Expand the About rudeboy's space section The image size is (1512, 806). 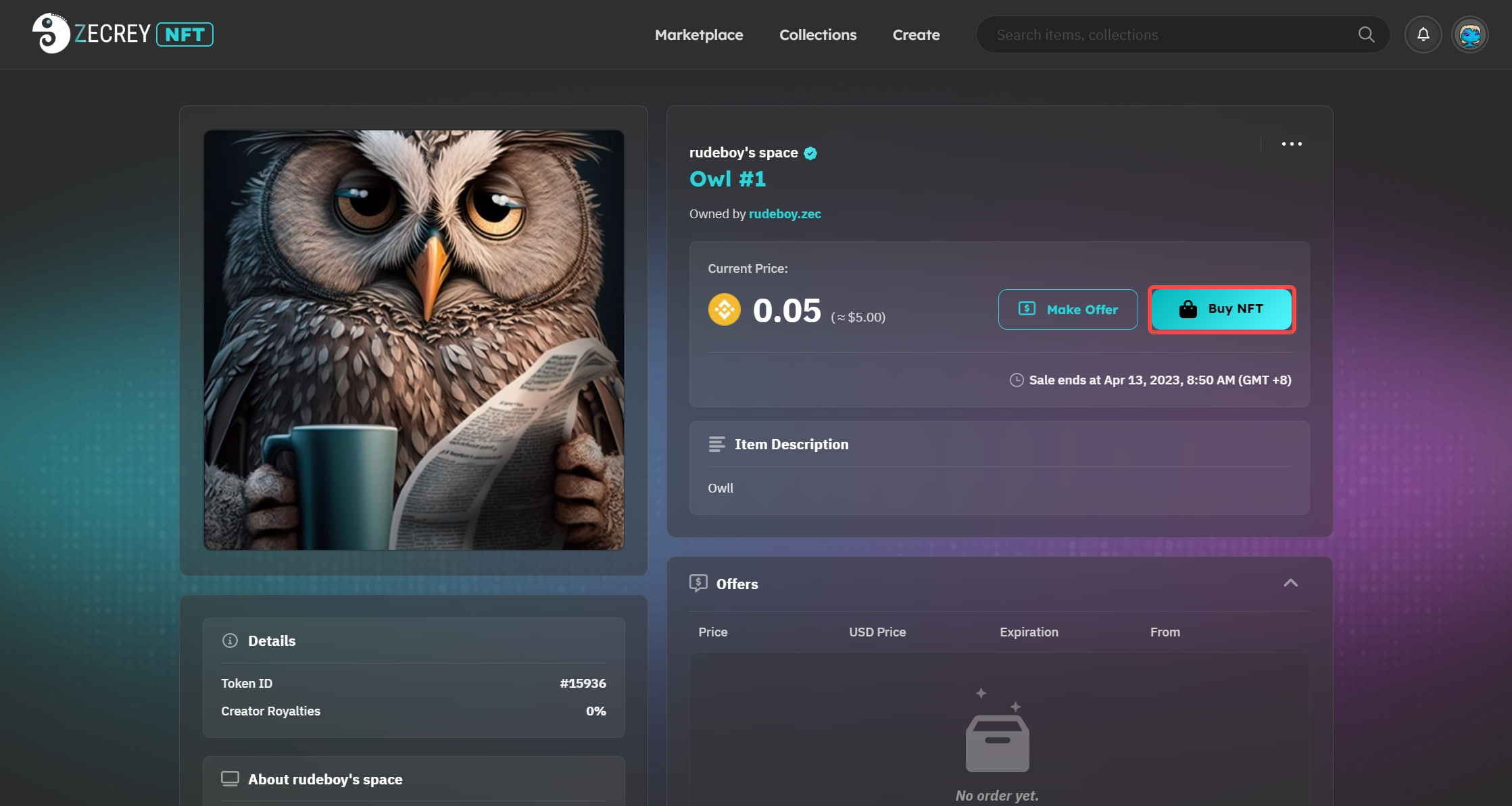325,779
